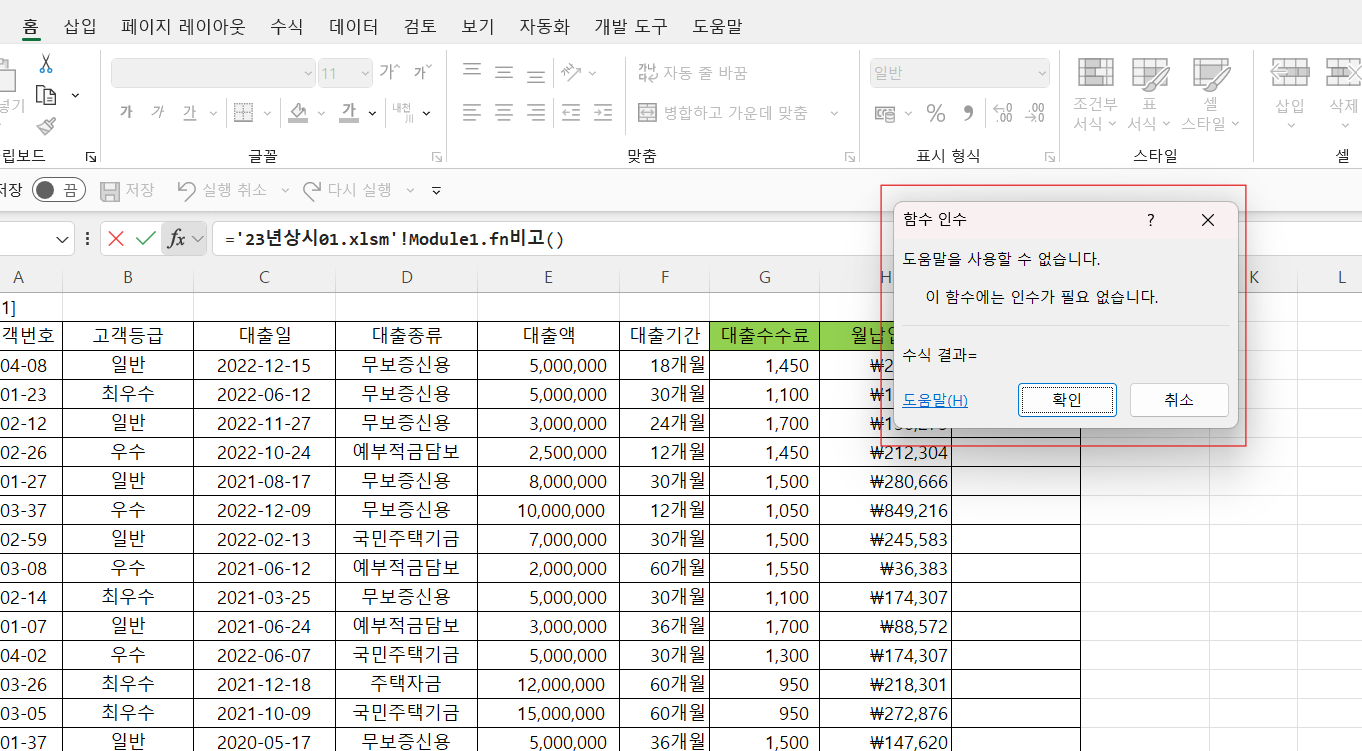Click the formula bar cancel X icon

point(116,239)
